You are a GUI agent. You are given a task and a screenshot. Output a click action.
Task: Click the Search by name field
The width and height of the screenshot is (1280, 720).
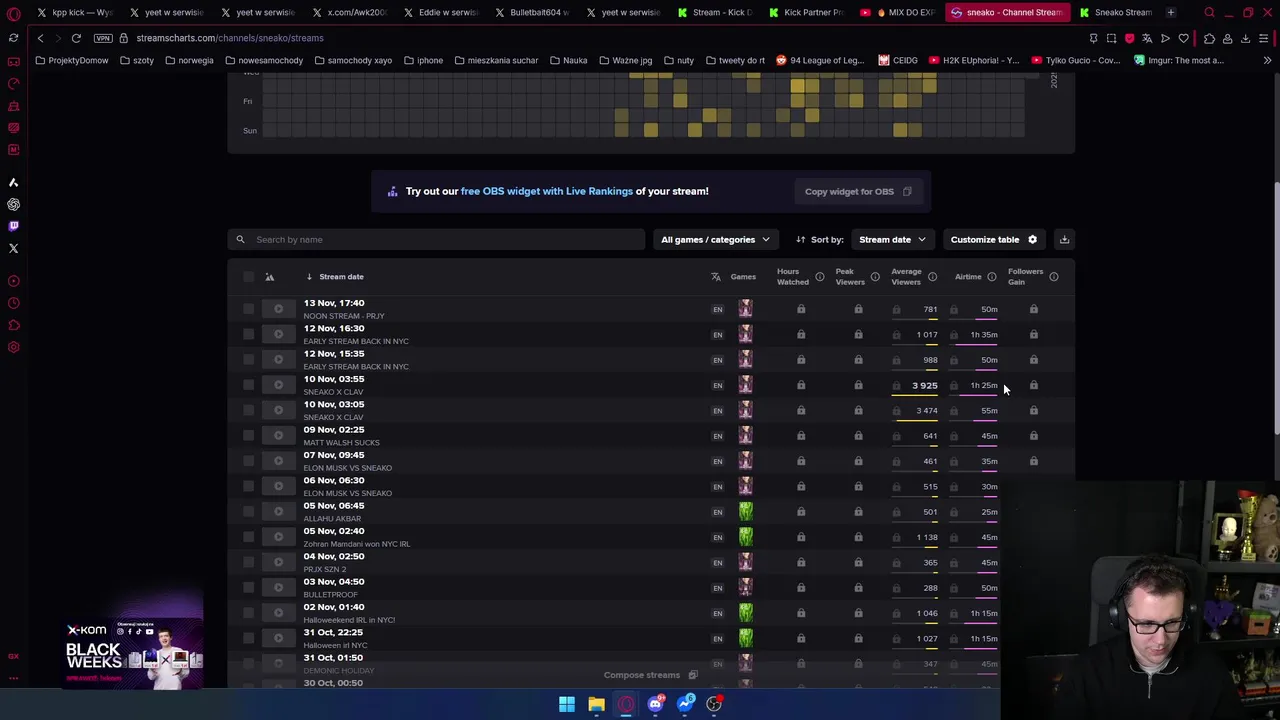pyautogui.click(x=436, y=240)
